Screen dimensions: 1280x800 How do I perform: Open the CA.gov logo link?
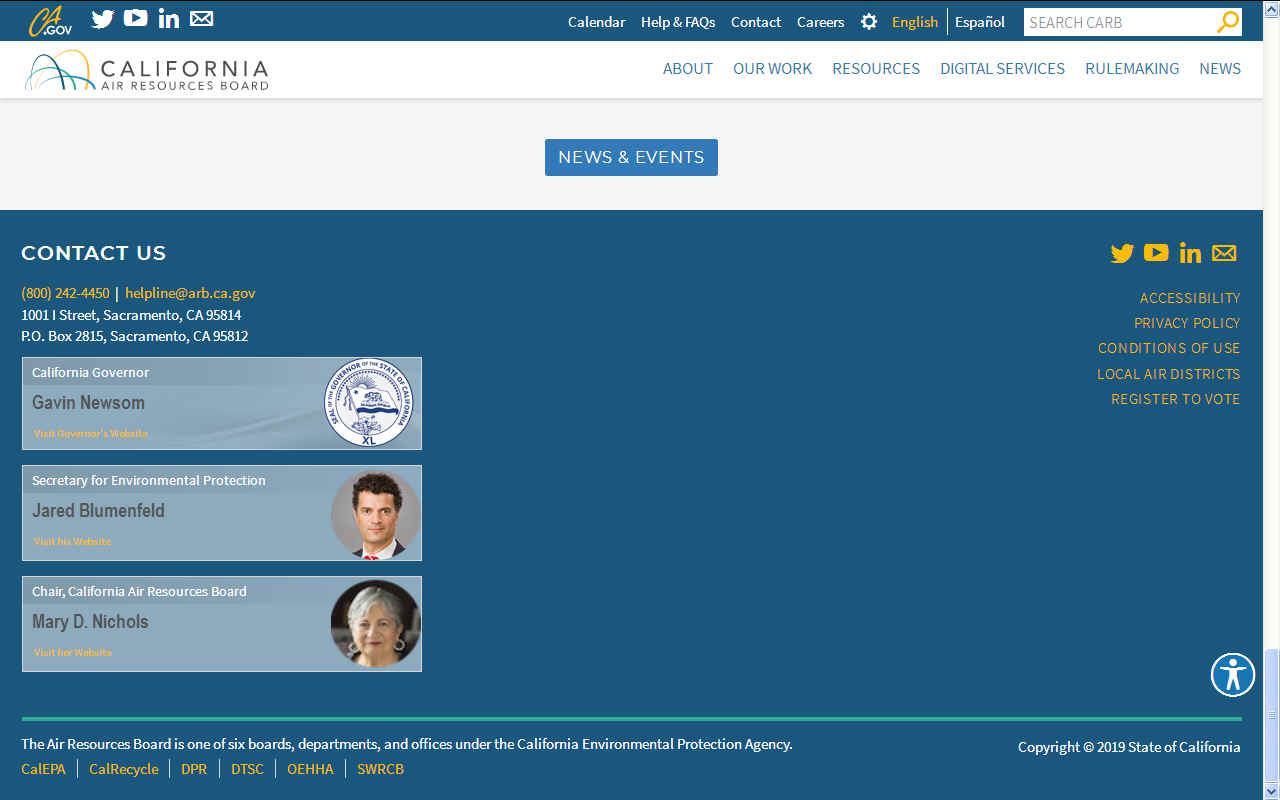pos(50,21)
